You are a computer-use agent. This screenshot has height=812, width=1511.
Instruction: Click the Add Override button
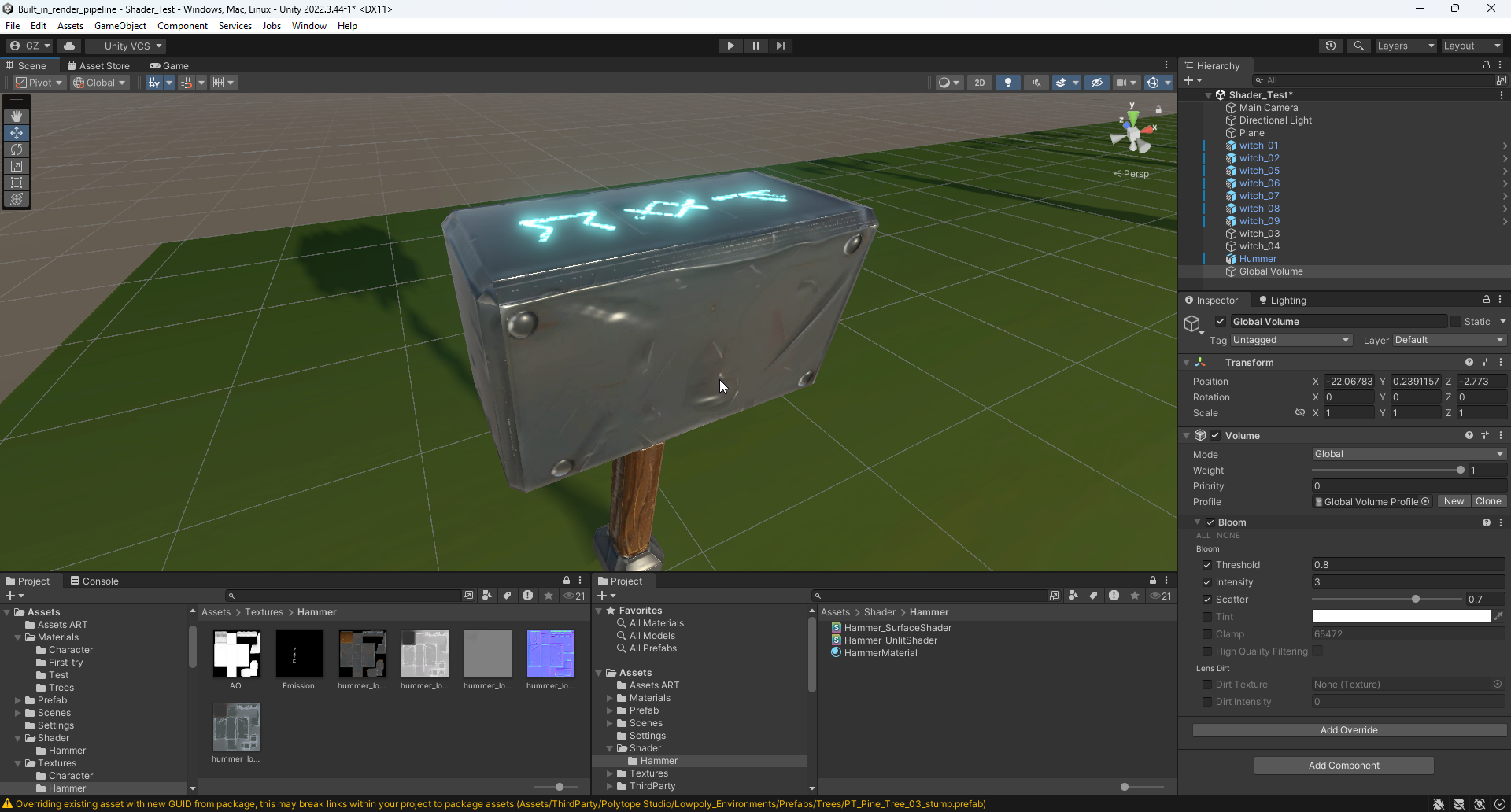1349,730
